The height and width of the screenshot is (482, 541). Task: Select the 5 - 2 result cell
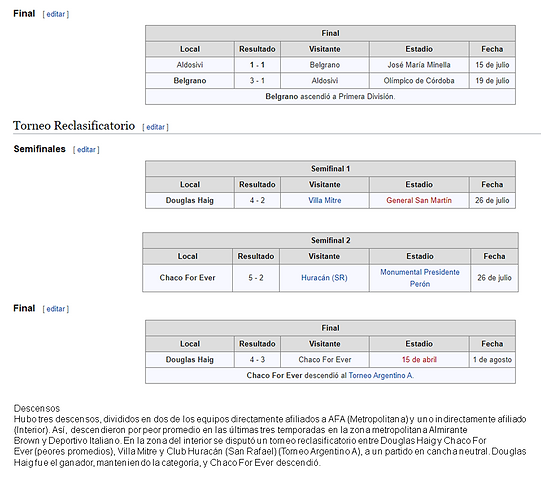pyautogui.click(x=256, y=278)
